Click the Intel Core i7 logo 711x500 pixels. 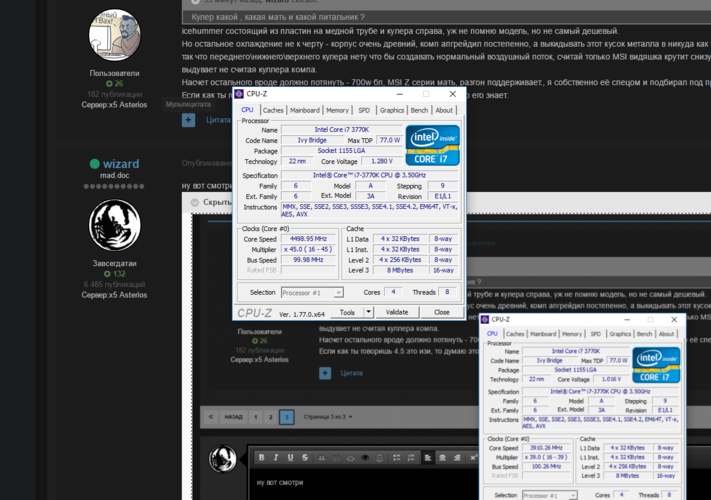coord(432,144)
